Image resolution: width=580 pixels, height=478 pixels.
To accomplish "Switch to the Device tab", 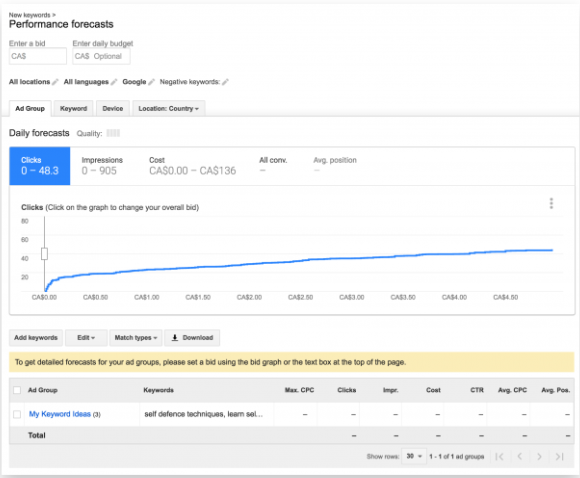I will [113, 108].
